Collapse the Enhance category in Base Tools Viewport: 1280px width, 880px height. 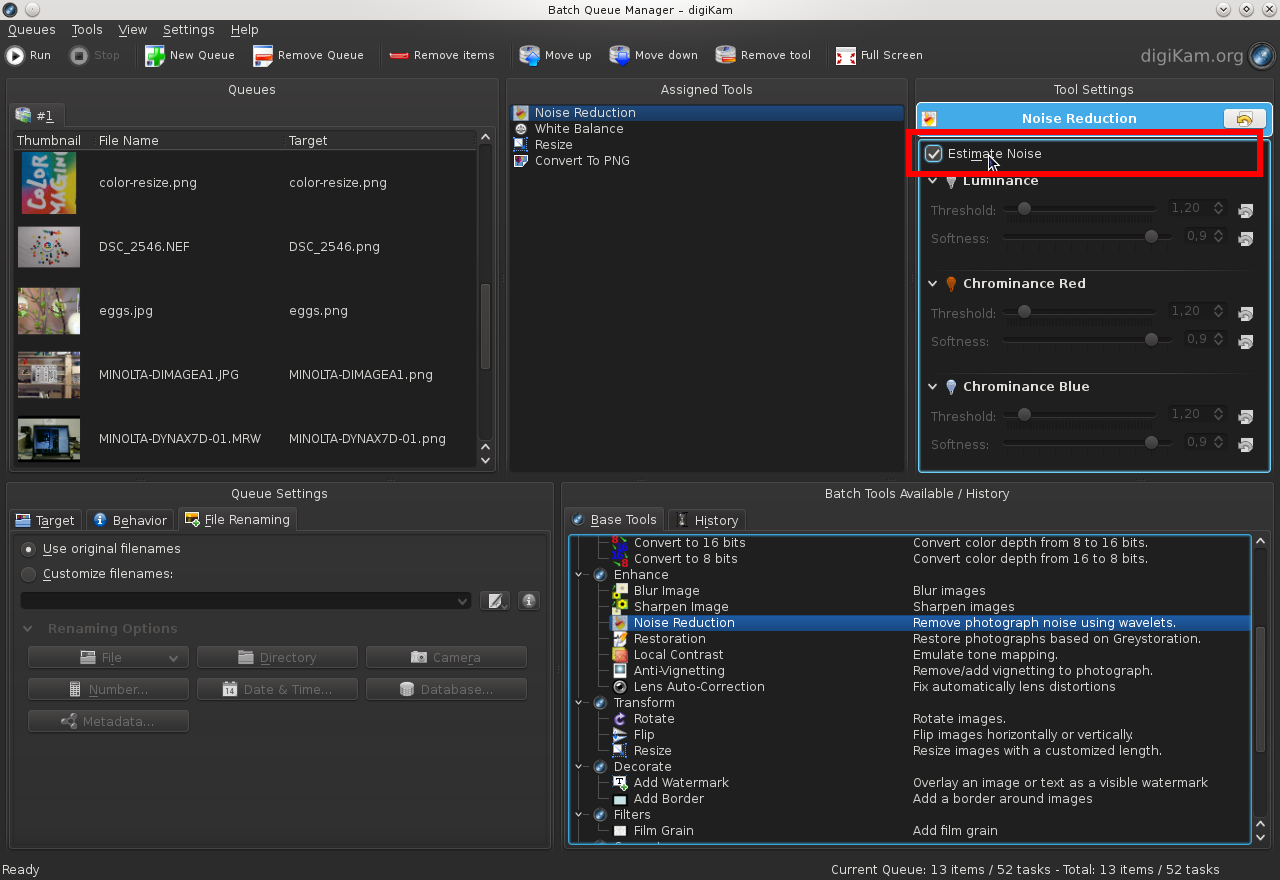click(x=578, y=574)
